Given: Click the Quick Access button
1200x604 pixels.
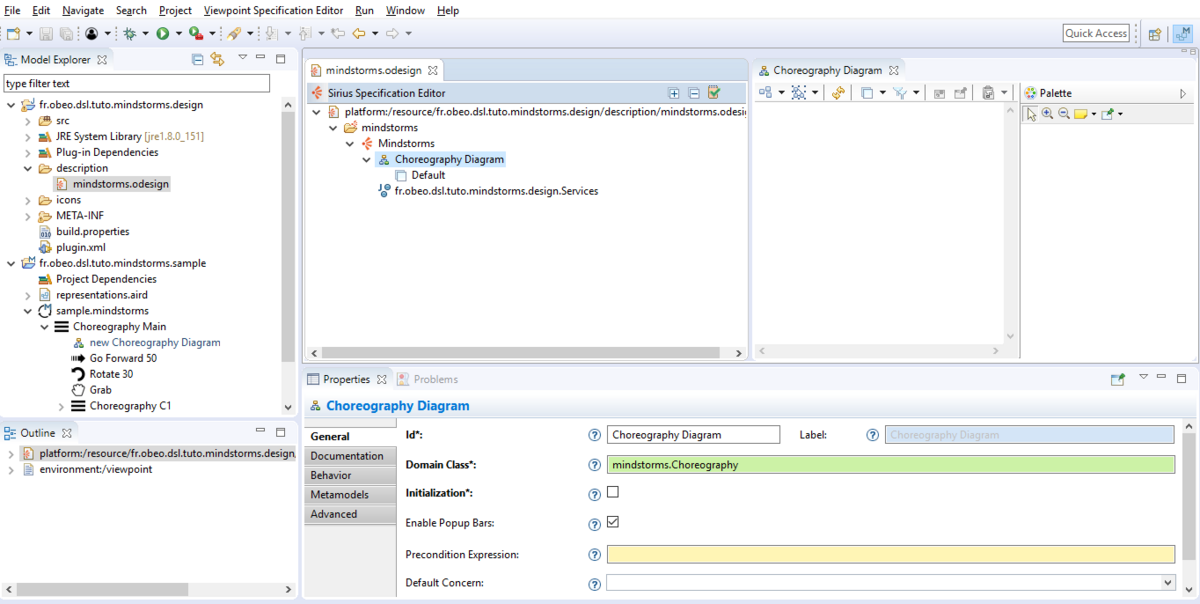Looking at the screenshot, I should pos(1096,32).
